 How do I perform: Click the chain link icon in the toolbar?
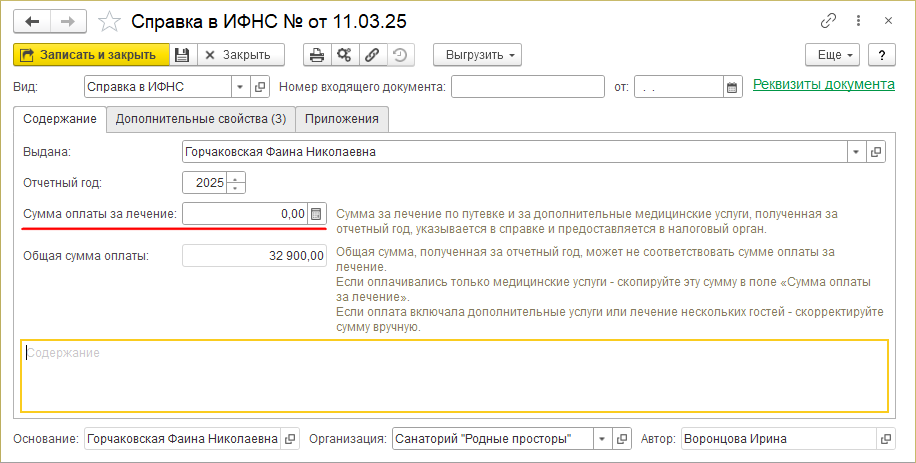point(372,55)
